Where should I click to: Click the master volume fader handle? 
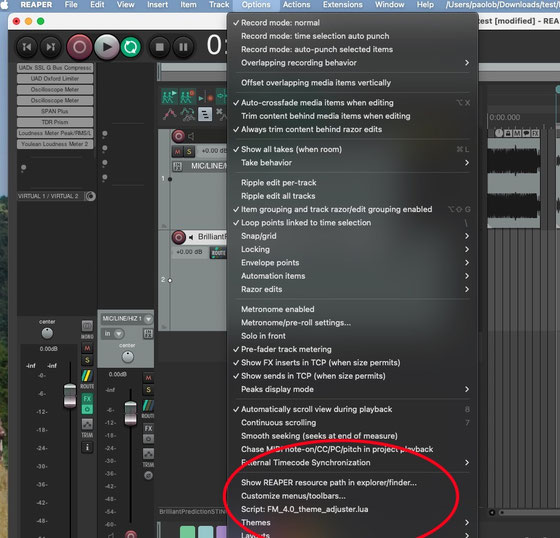[x=70, y=395]
